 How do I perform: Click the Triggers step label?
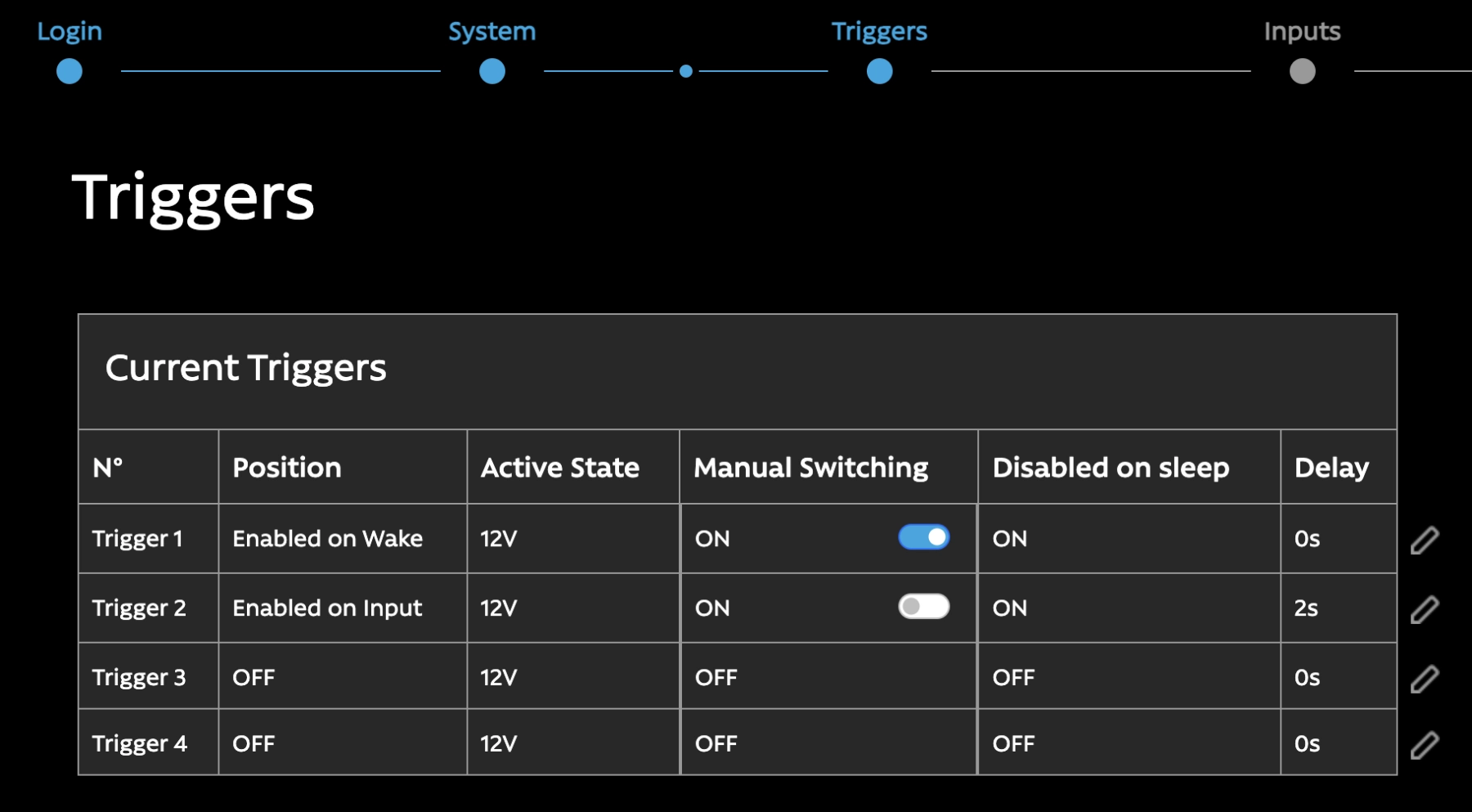point(879,32)
